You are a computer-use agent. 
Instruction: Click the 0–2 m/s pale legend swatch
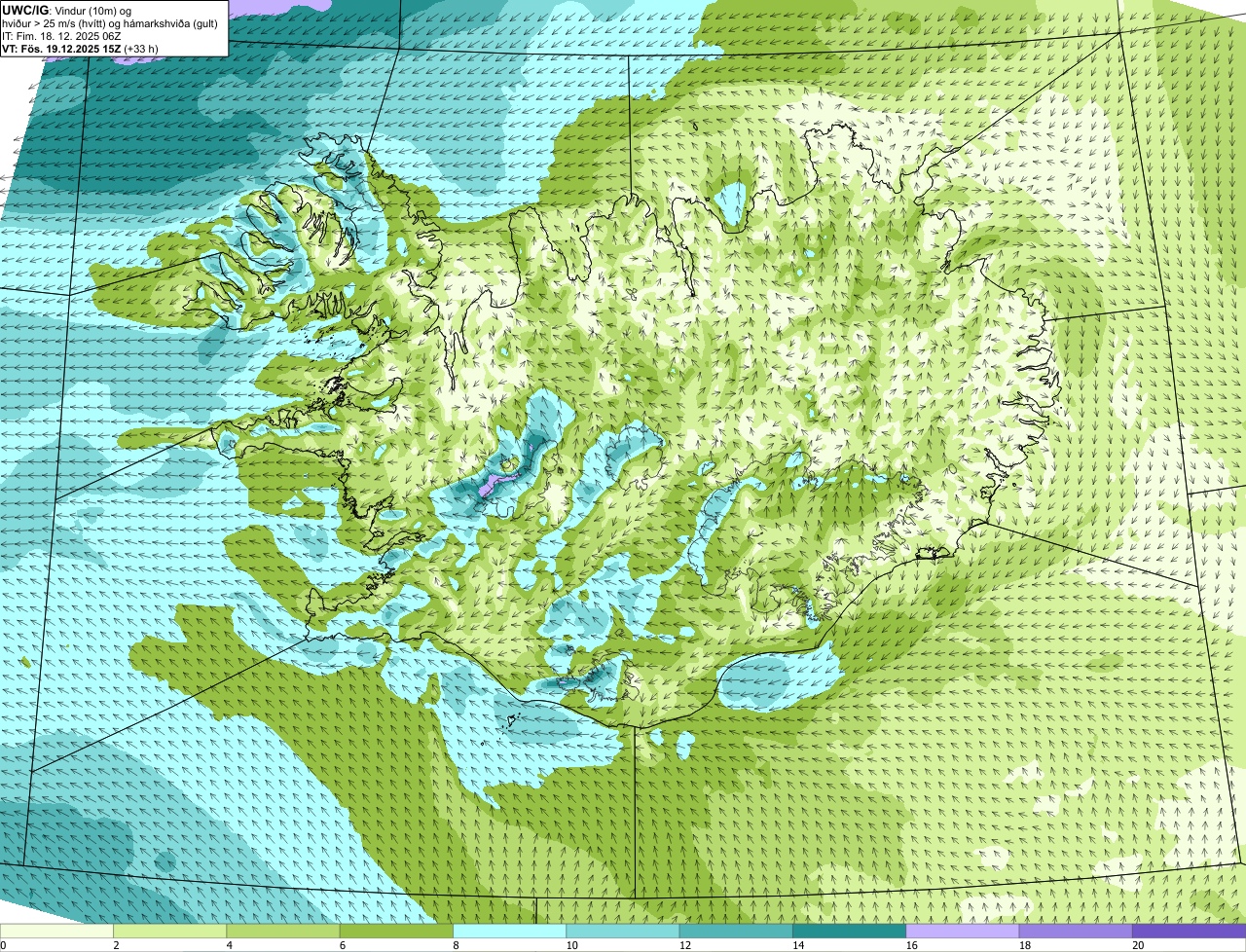(x=57, y=932)
